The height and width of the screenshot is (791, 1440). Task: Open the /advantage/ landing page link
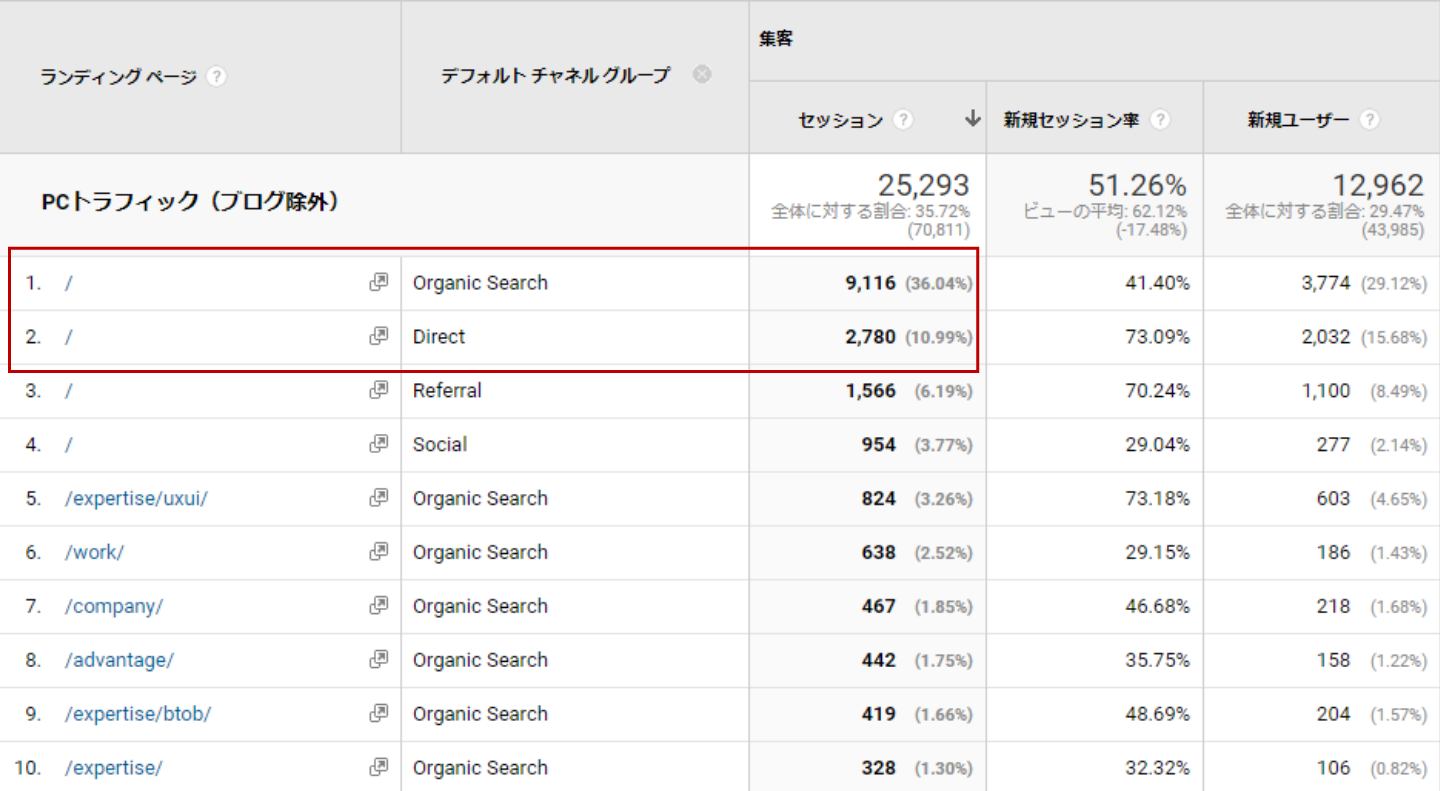coord(118,661)
